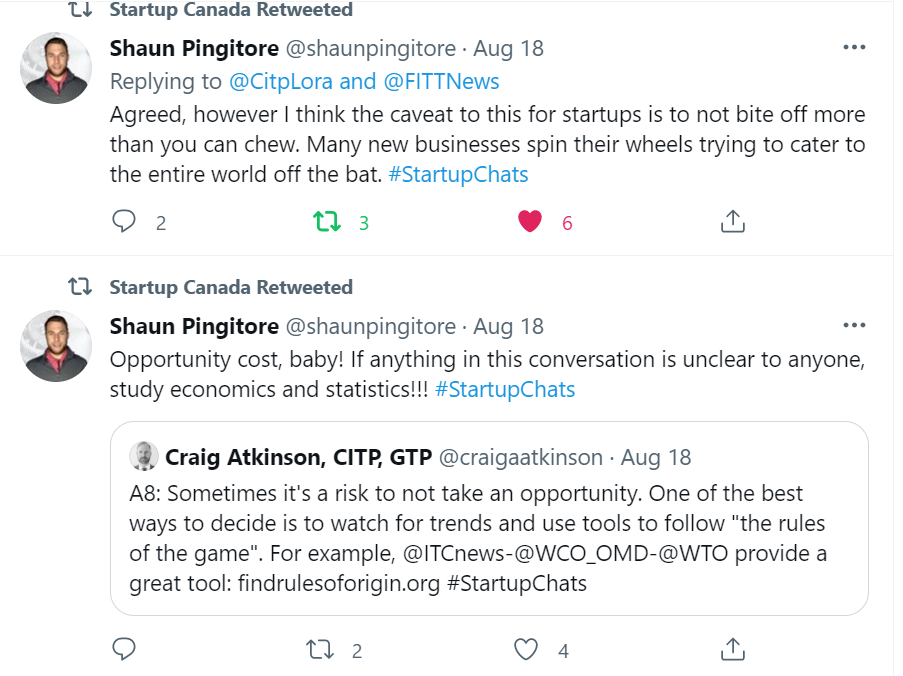Open the more options menu on the Opportunity cost tweet
The image size is (903, 676).
point(854,325)
